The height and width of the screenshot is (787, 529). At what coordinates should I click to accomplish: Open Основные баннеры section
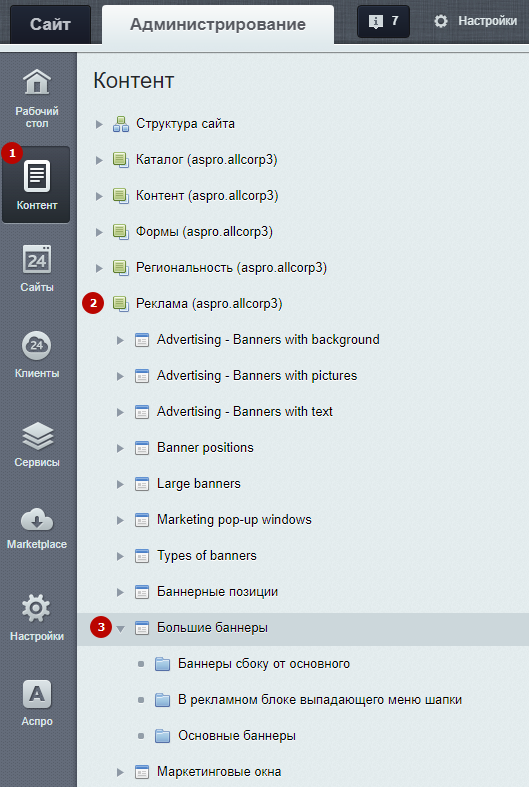tap(237, 736)
